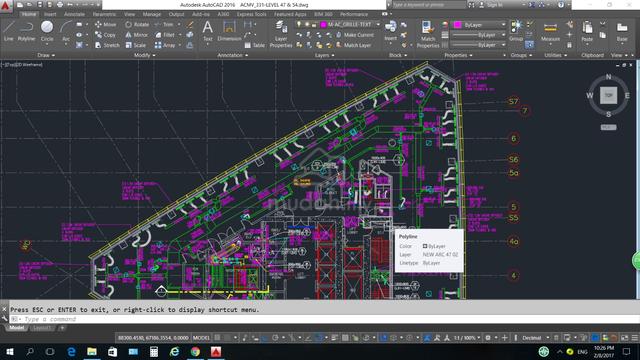Open File Explorer from taskbar
The image size is (640, 360).
(92, 351)
